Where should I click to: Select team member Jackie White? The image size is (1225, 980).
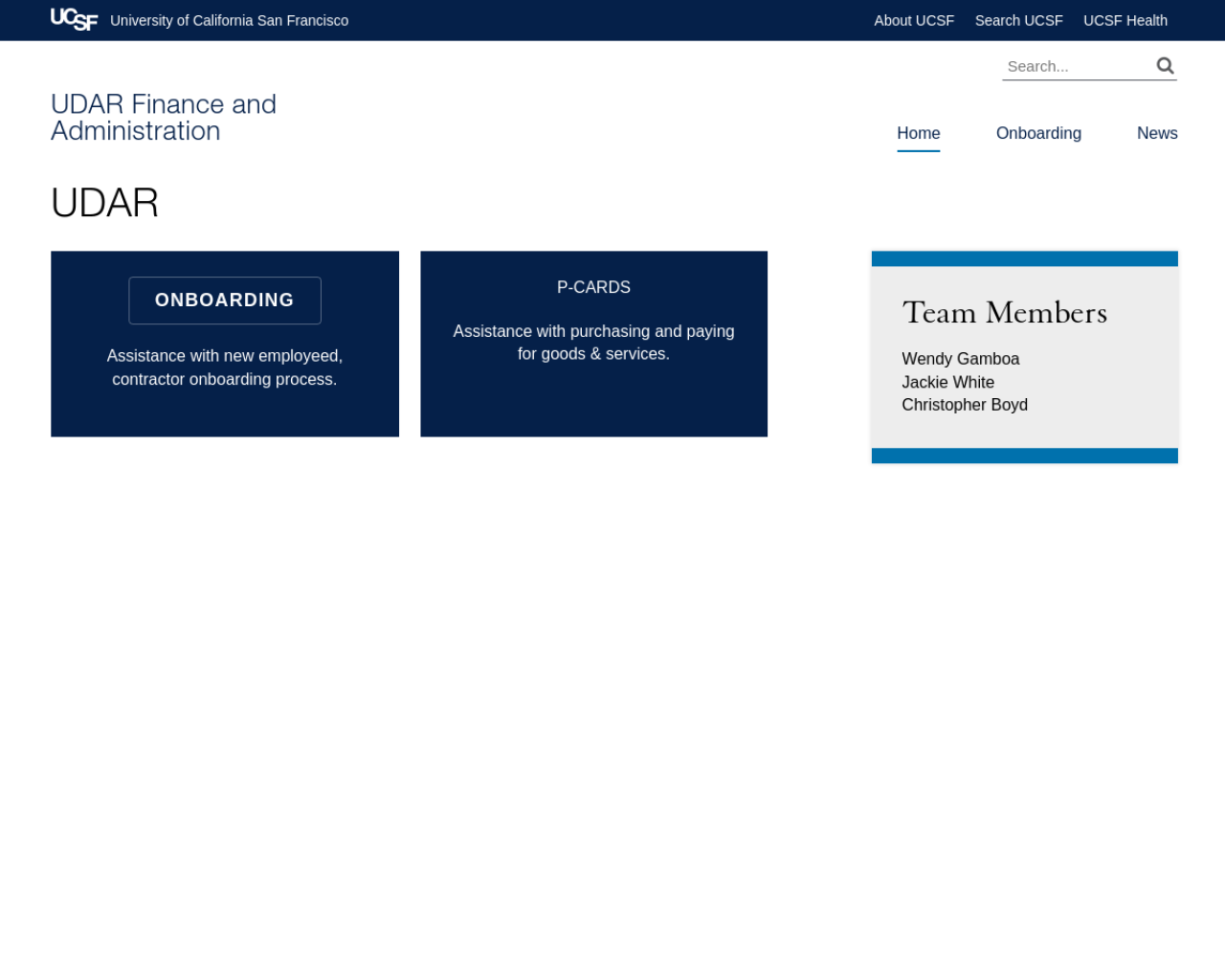(x=948, y=382)
